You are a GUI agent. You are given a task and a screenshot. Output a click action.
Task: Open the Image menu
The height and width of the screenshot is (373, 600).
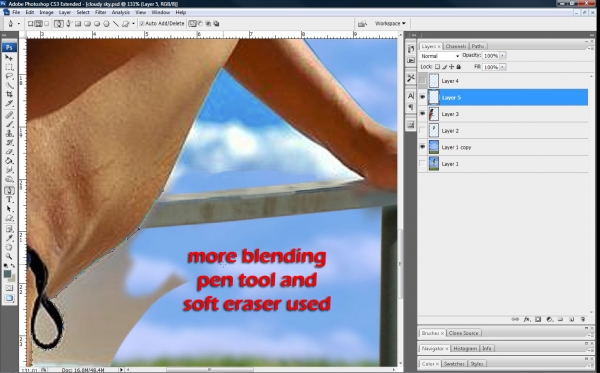point(46,12)
